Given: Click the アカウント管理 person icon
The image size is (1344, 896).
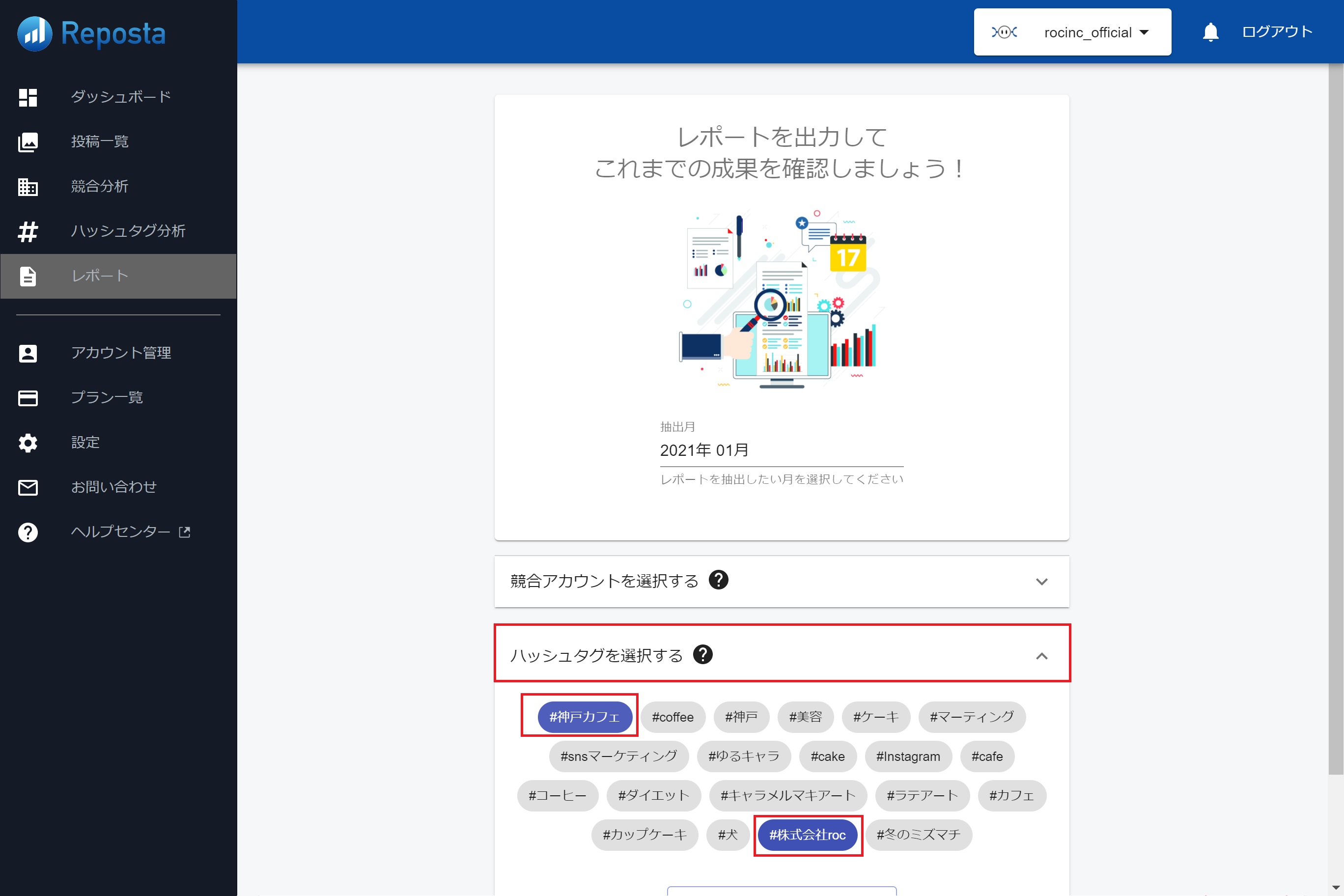Looking at the screenshot, I should 28,353.
